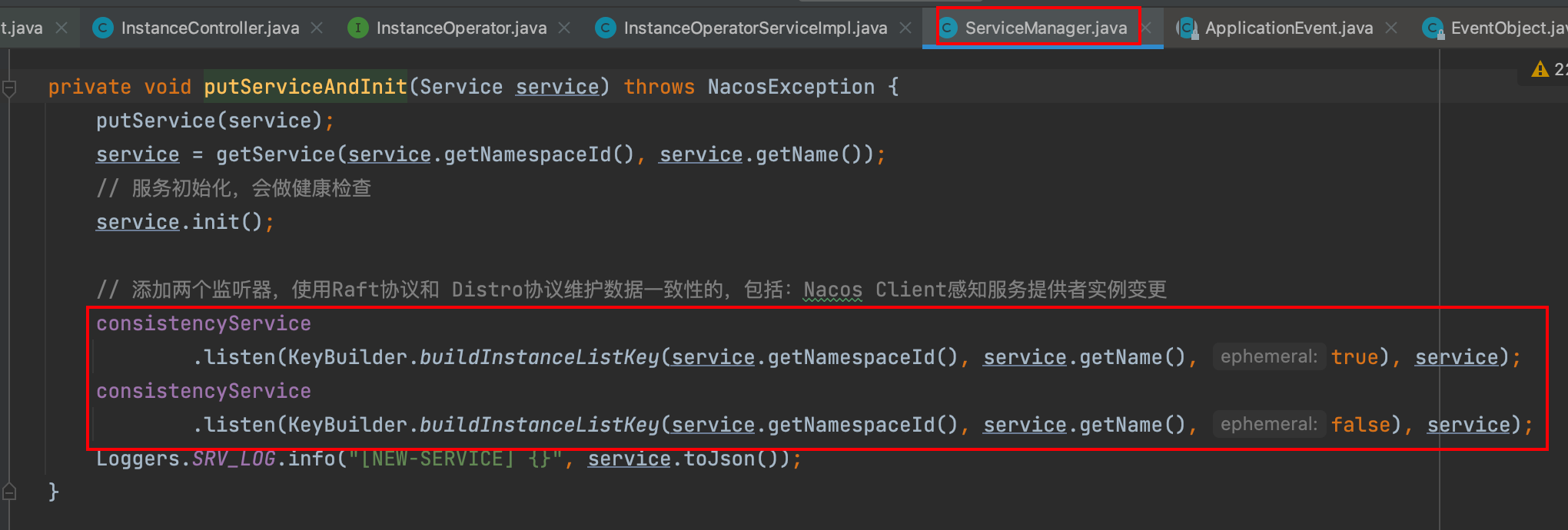Viewport: 1568px width, 530px height.
Task: Select the InstanceOperatorServiceImpl.java tab
Action: tap(755, 28)
